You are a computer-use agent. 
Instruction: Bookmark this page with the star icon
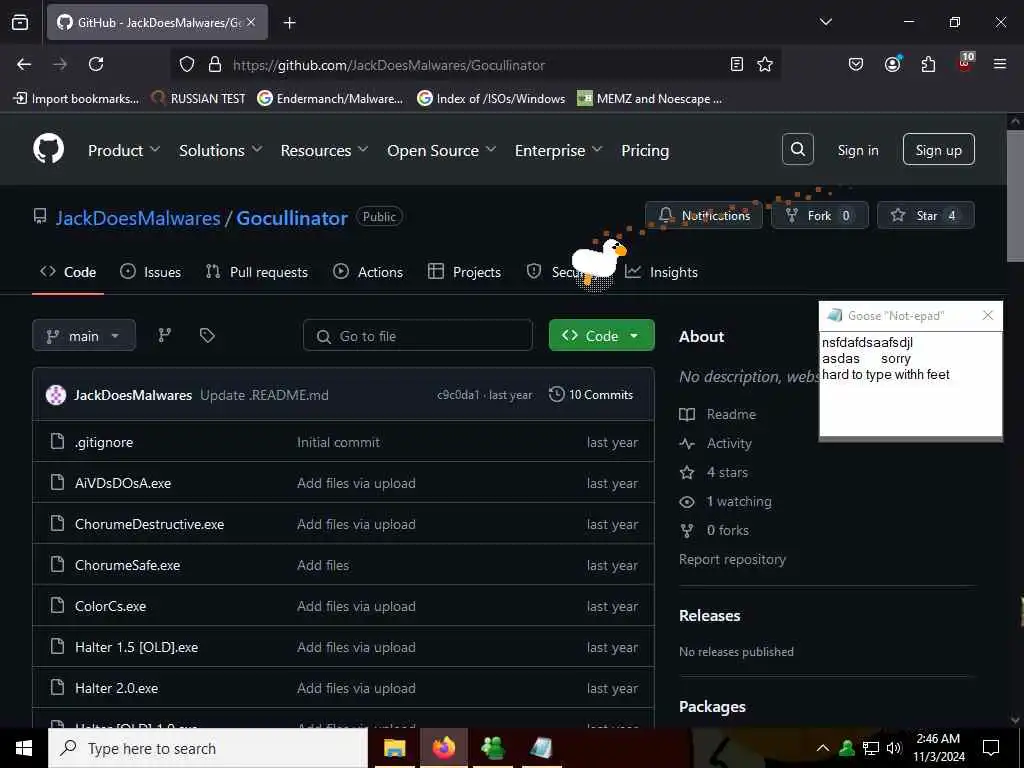[x=765, y=64]
